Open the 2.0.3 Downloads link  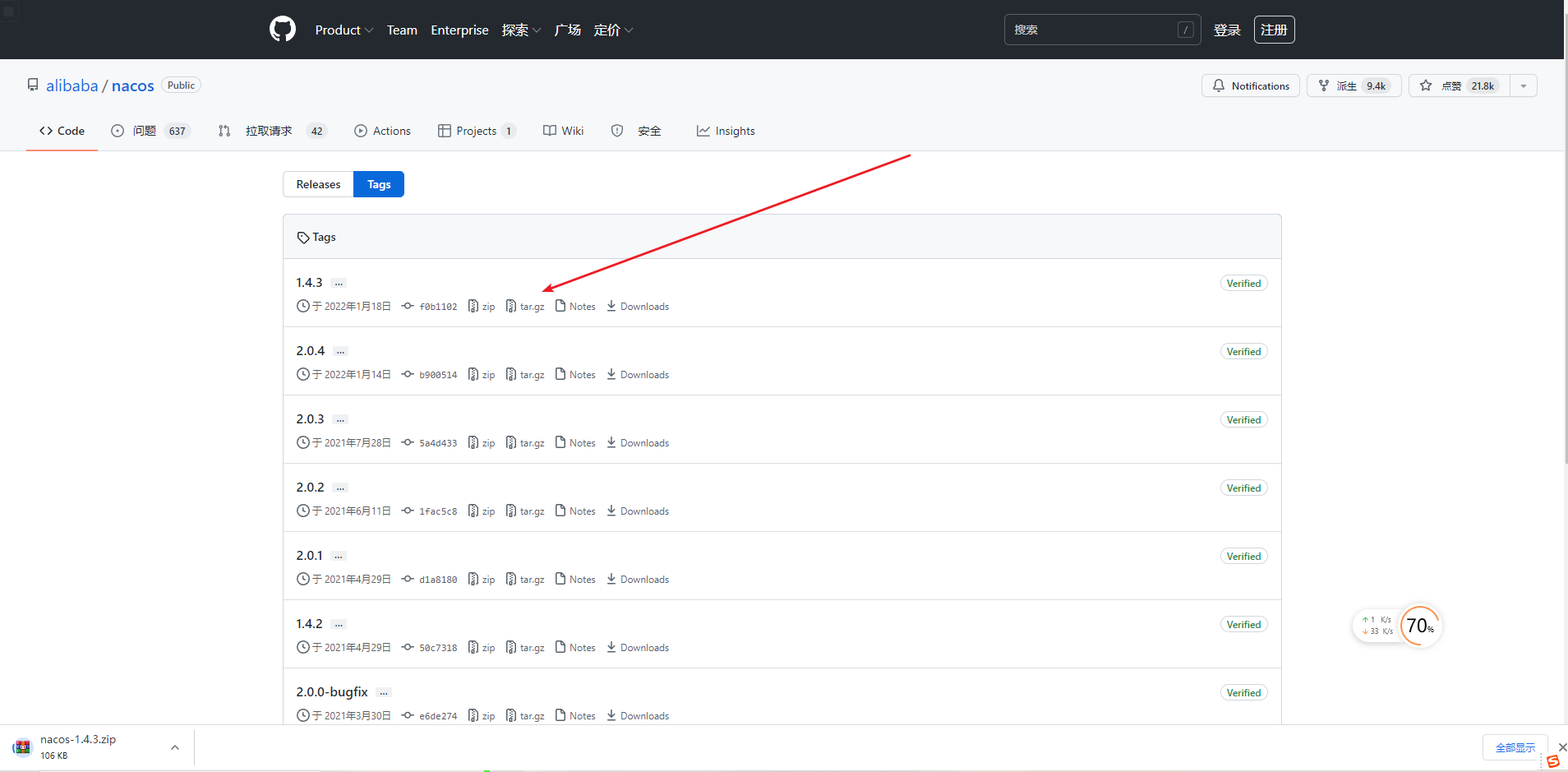638,442
